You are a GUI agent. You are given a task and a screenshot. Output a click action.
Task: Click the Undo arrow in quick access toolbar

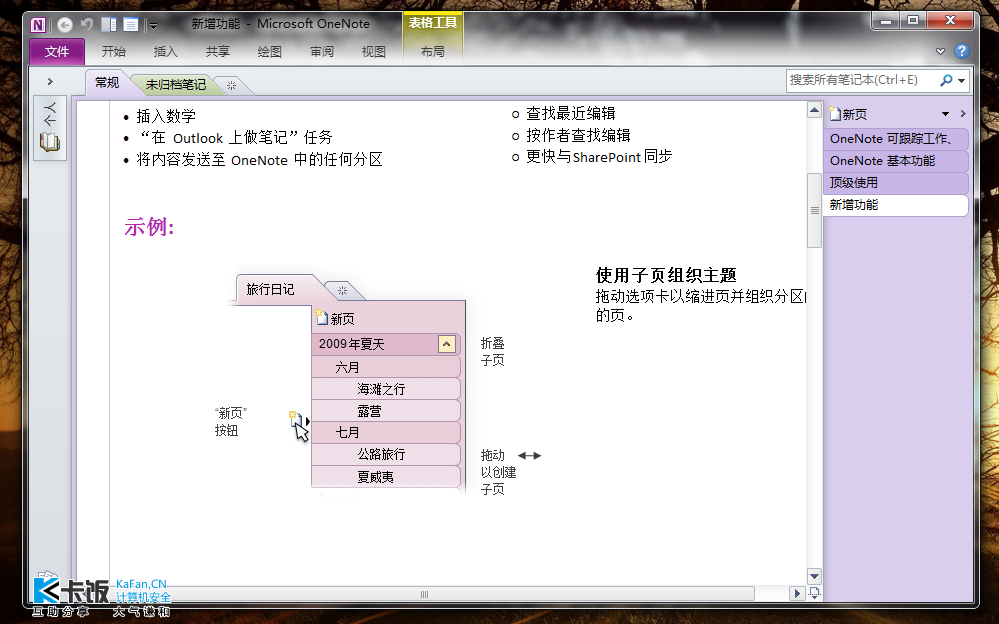point(87,25)
